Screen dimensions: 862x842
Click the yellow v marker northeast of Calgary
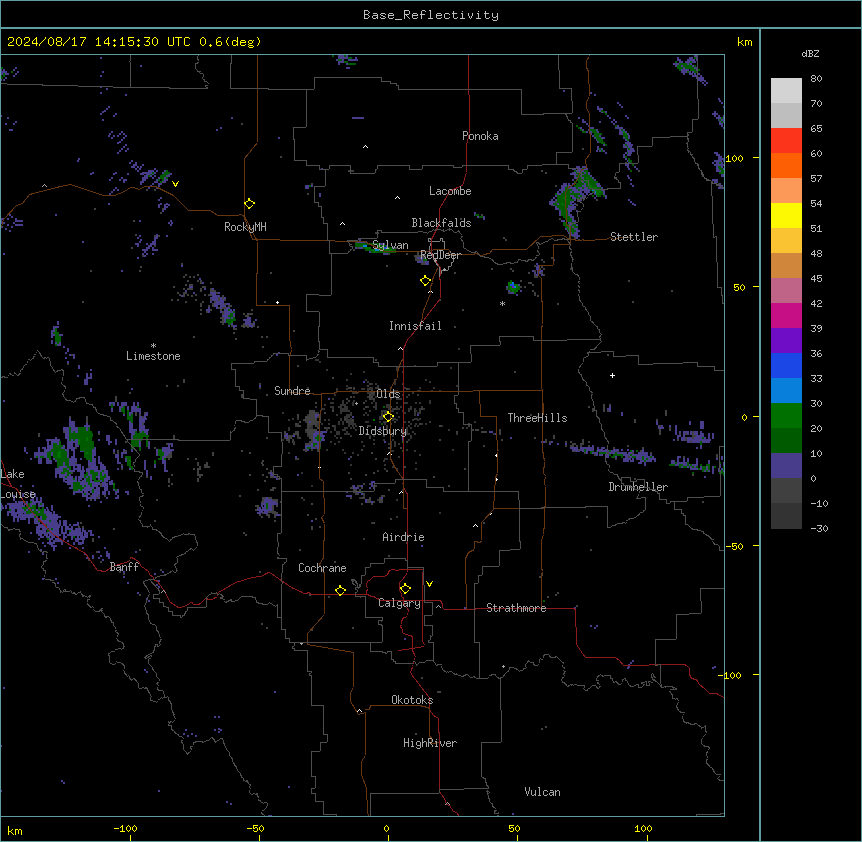click(429, 584)
